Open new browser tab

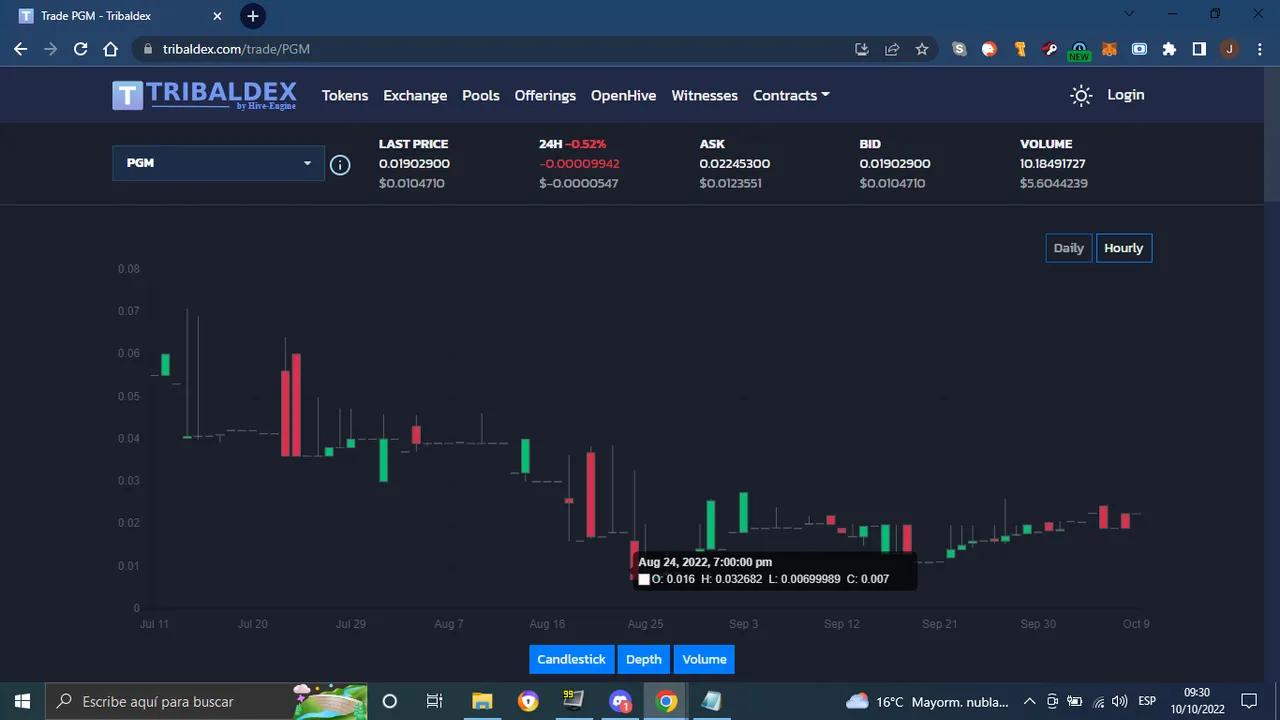253,16
